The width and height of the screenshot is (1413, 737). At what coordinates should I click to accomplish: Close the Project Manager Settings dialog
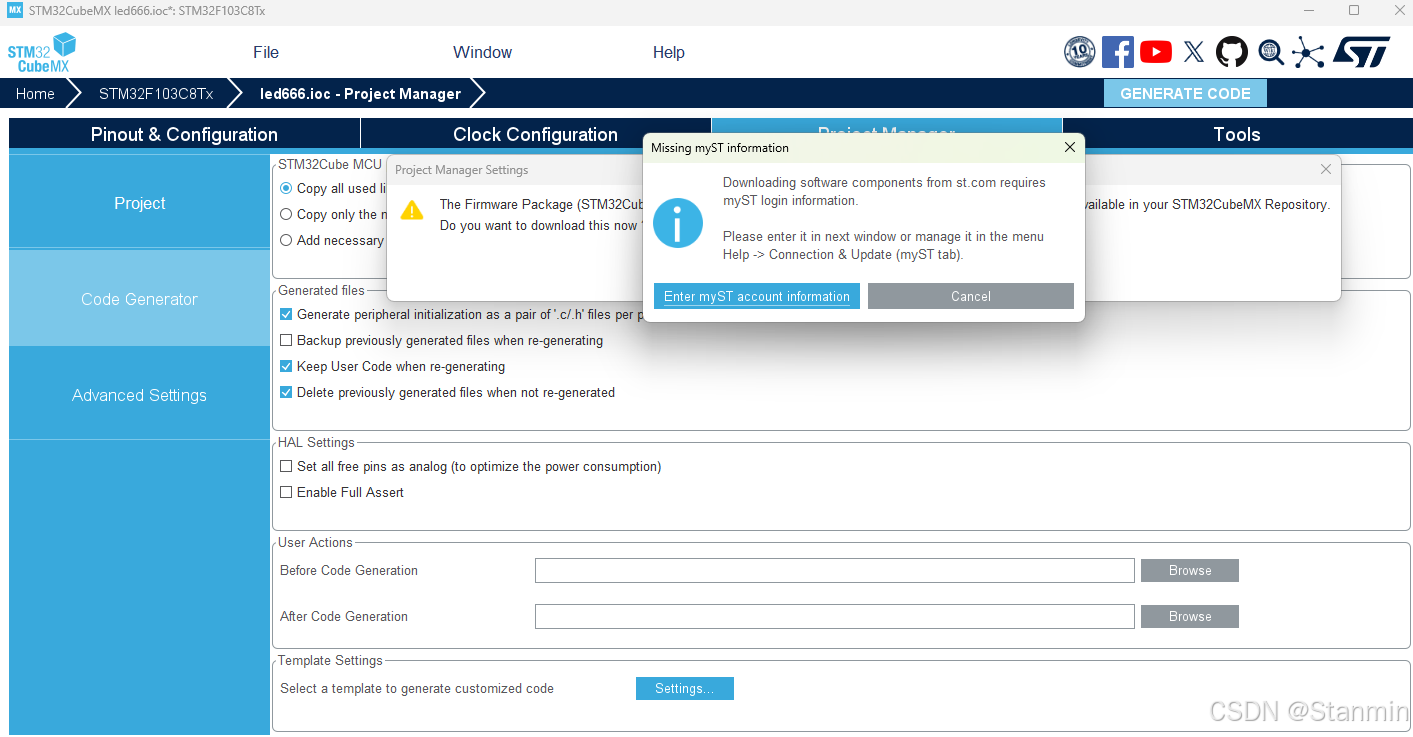click(x=1326, y=169)
